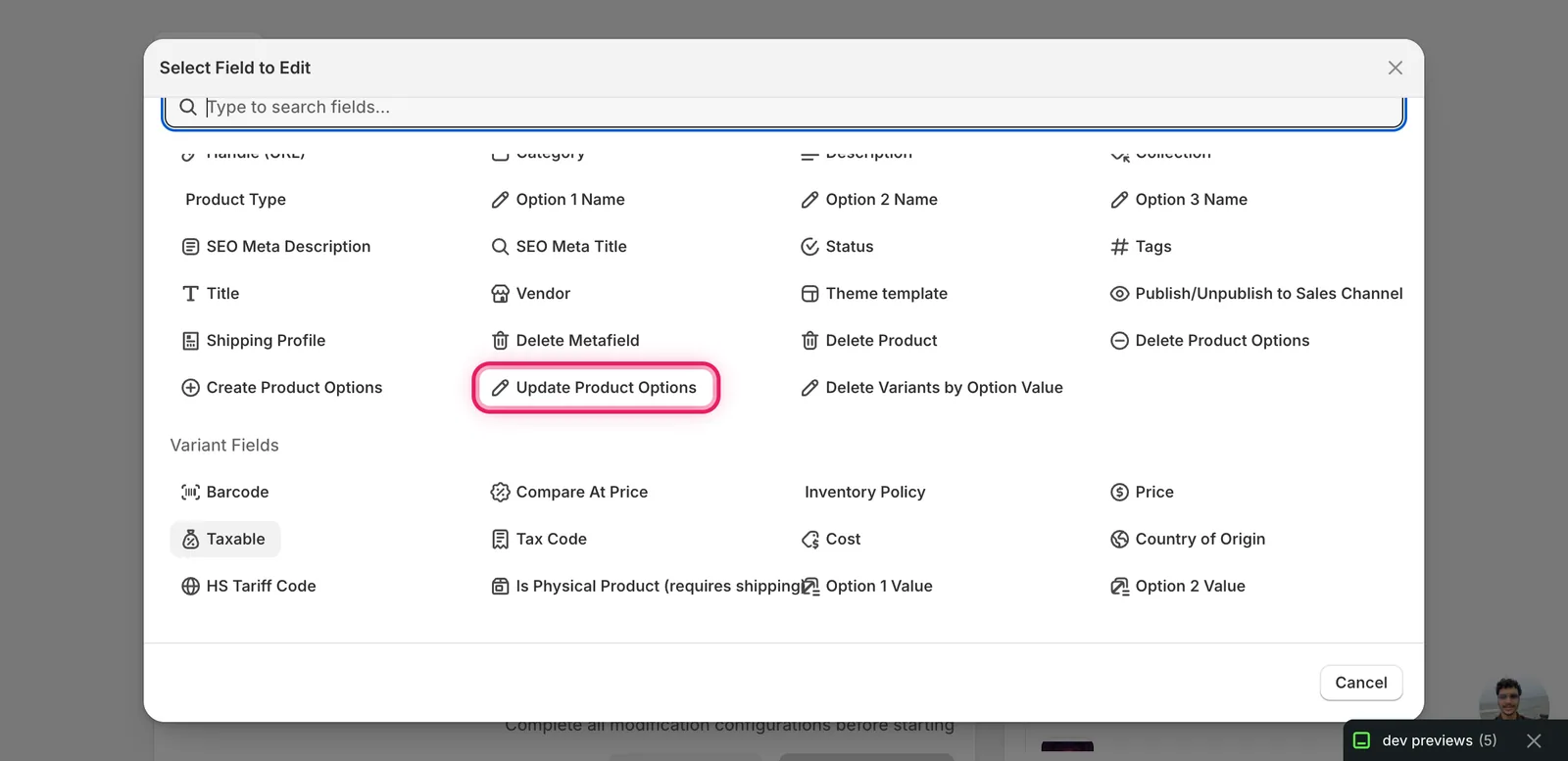Choose the Product Type field
Image resolution: width=1568 pixels, height=761 pixels.
point(235,200)
